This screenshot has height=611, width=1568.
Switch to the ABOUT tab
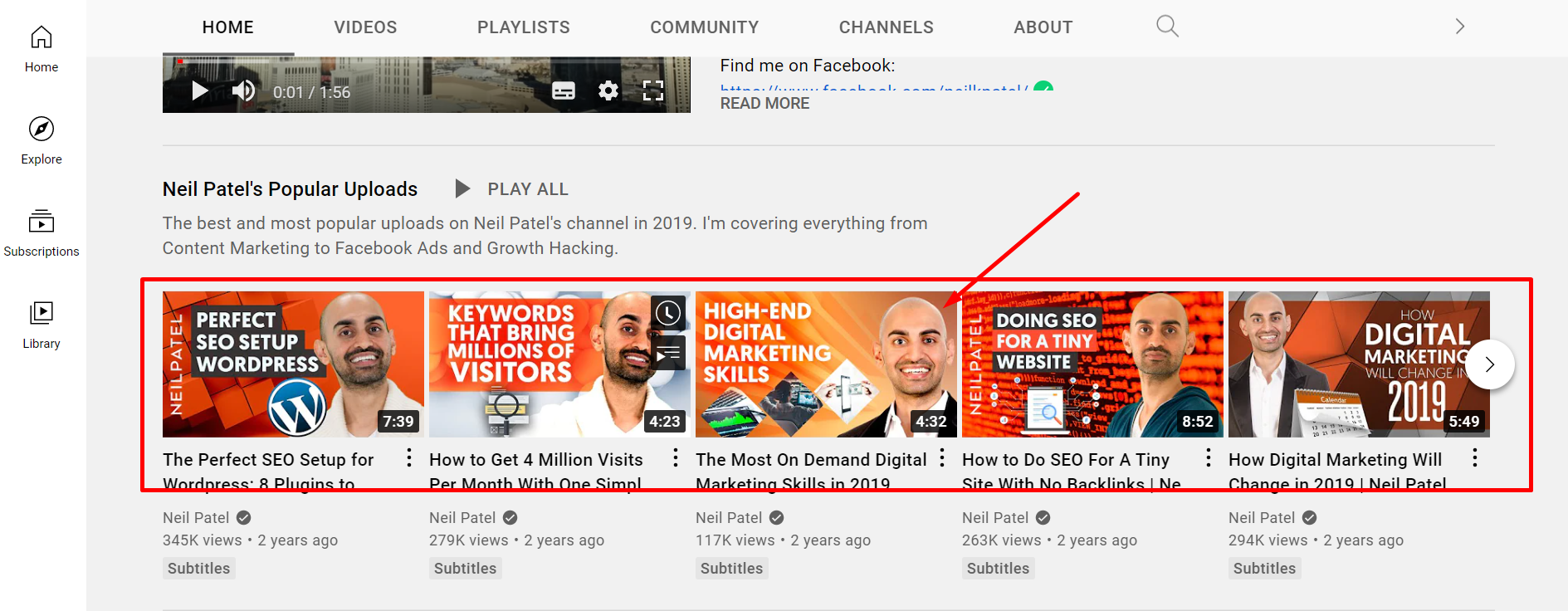click(x=1043, y=27)
